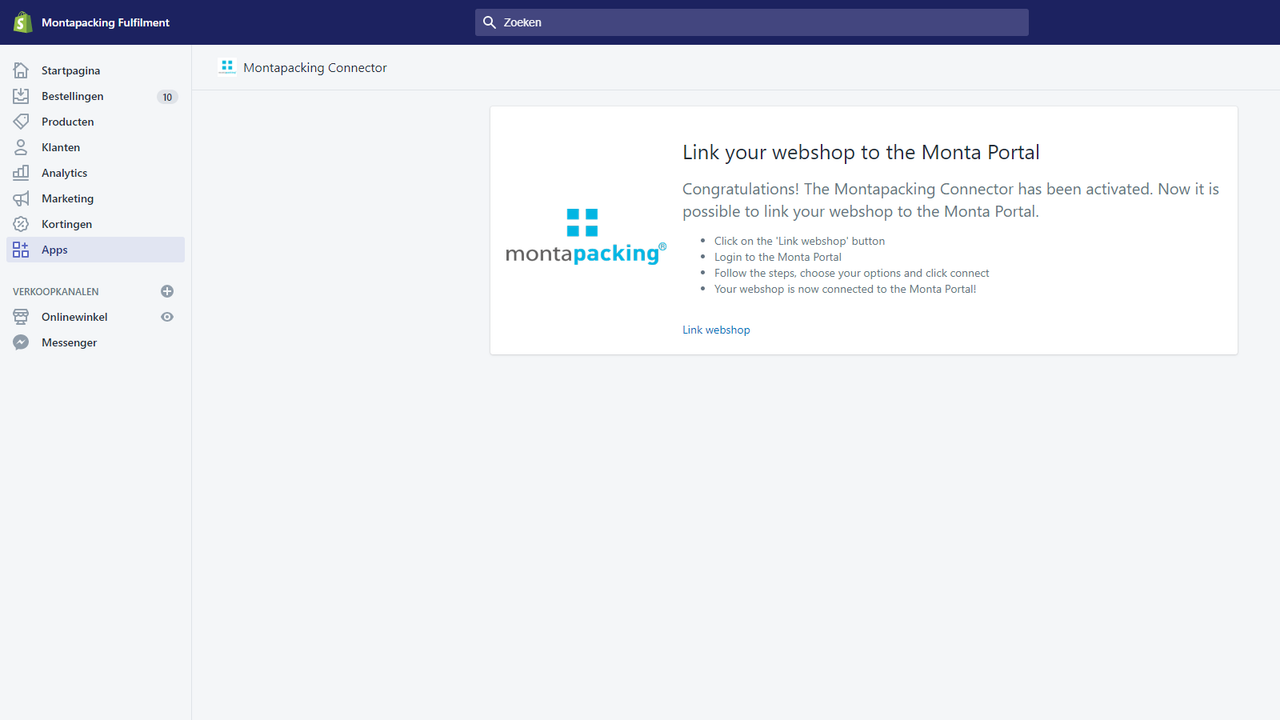Viewport: 1280px width, 720px height.
Task: Add a sales channel with the plus button
Action: [167, 291]
